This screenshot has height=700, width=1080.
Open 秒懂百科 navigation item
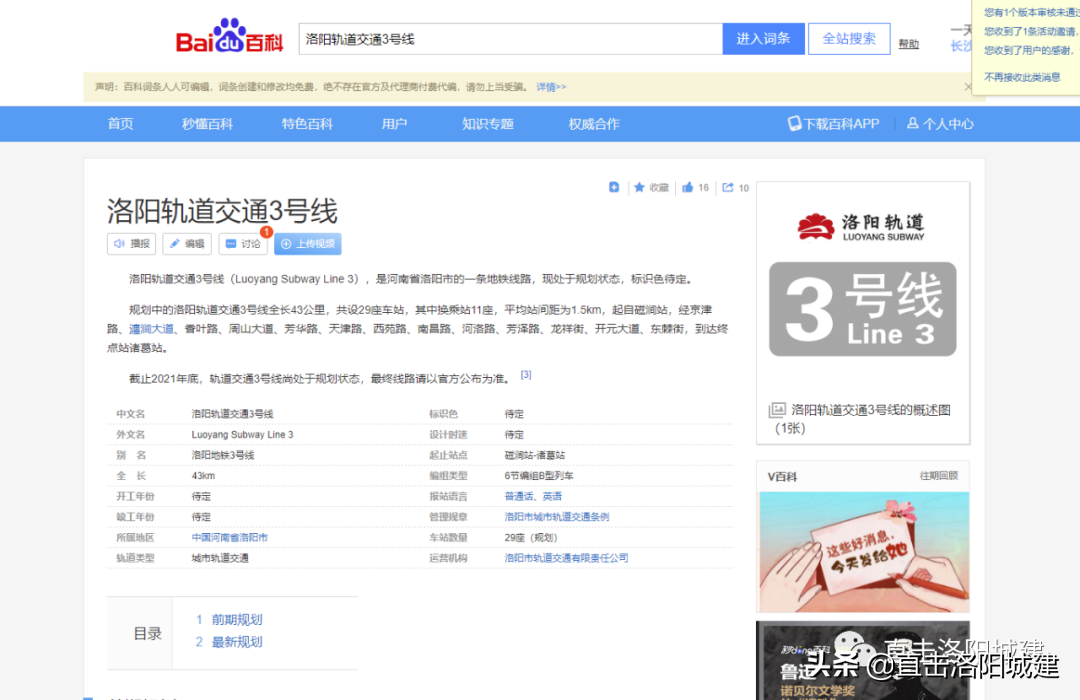pyautogui.click(x=207, y=124)
